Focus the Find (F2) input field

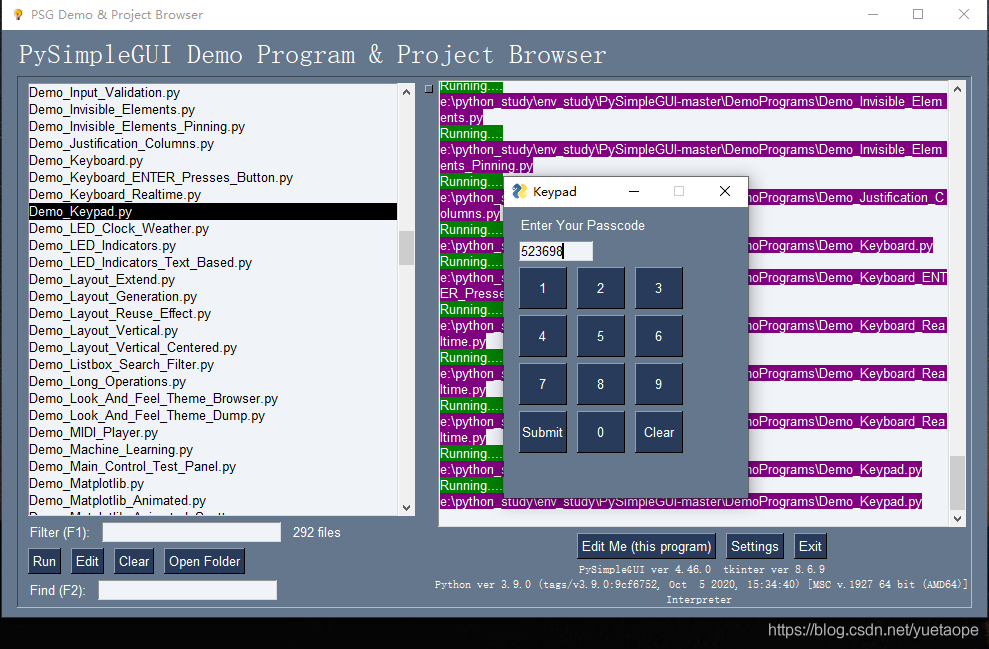point(187,590)
